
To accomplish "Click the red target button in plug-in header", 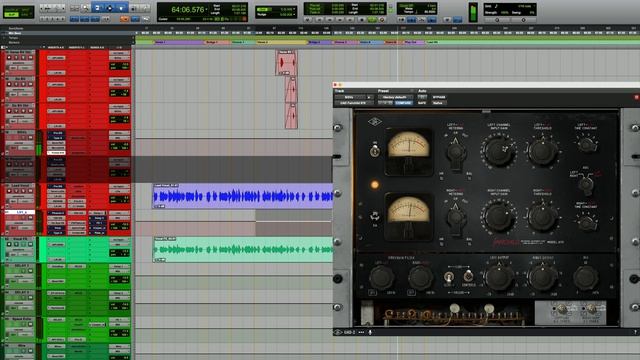I will [636, 97].
